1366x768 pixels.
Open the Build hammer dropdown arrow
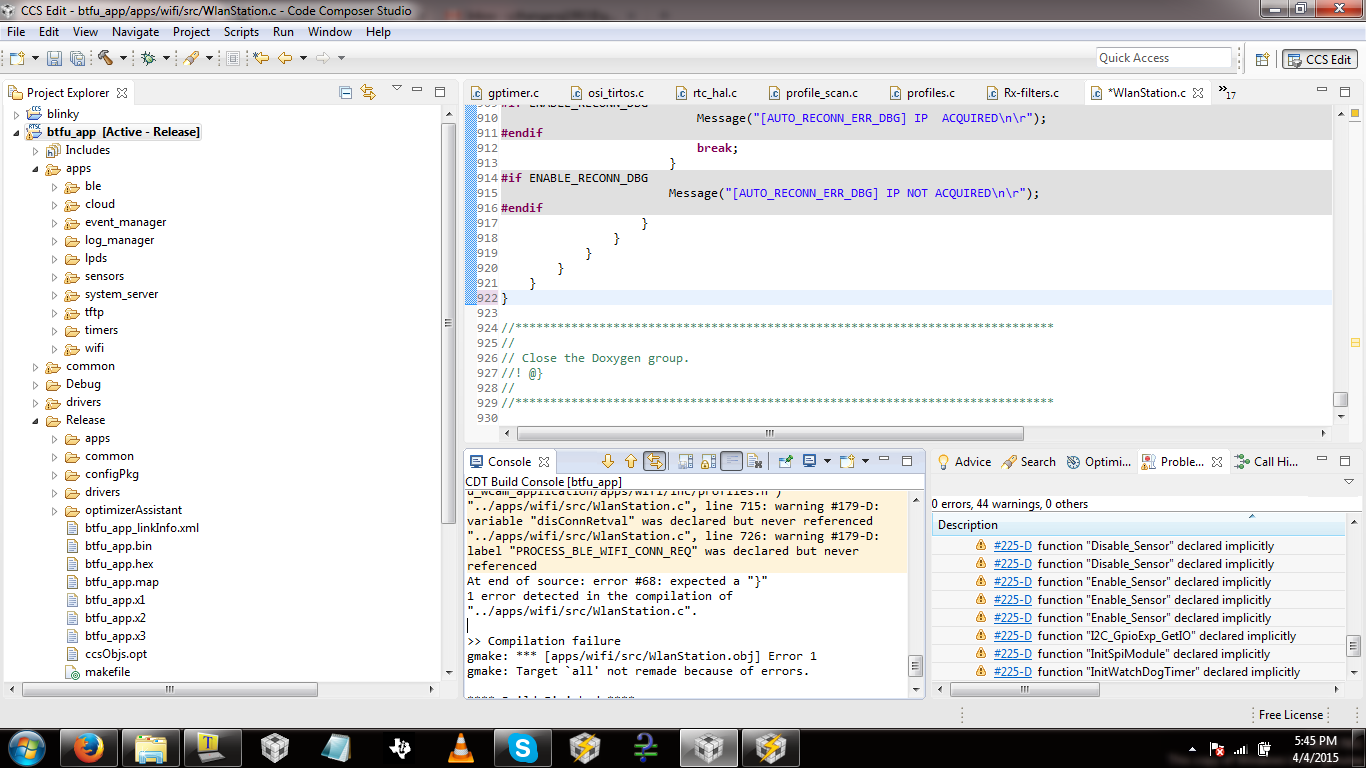click(x=123, y=59)
